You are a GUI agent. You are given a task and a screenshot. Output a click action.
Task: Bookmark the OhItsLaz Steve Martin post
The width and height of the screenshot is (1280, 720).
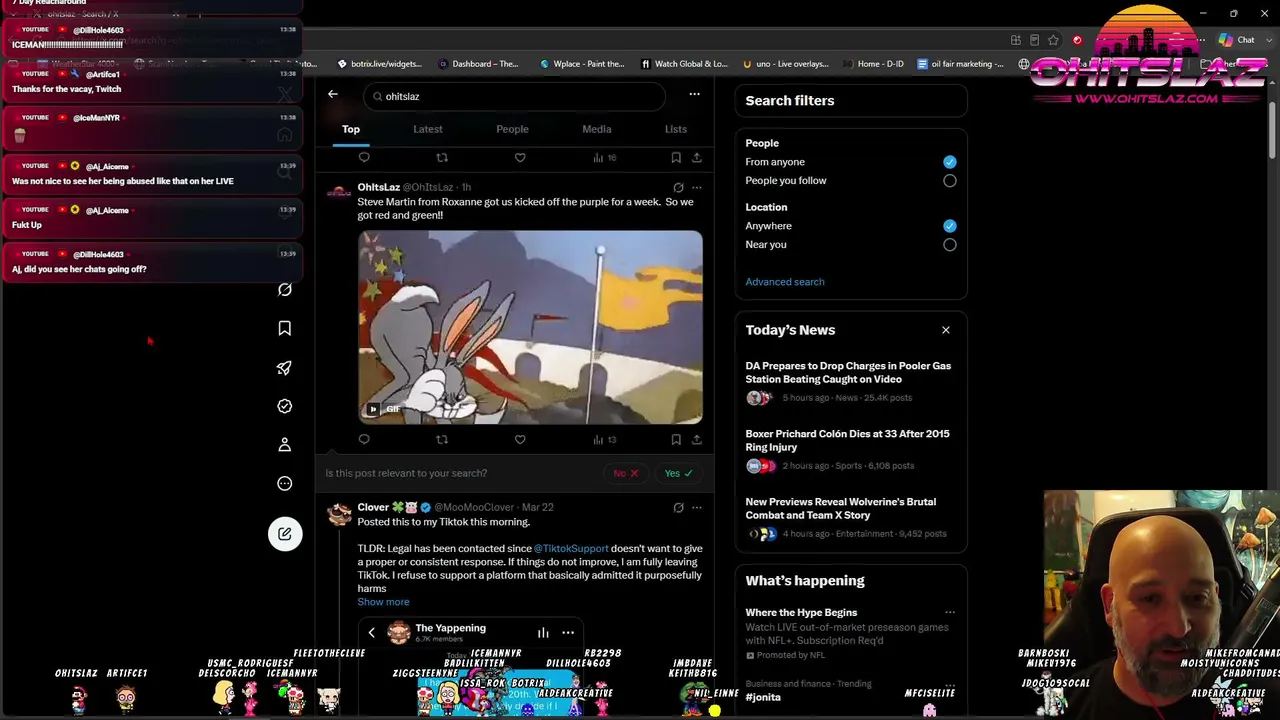pyautogui.click(x=676, y=439)
